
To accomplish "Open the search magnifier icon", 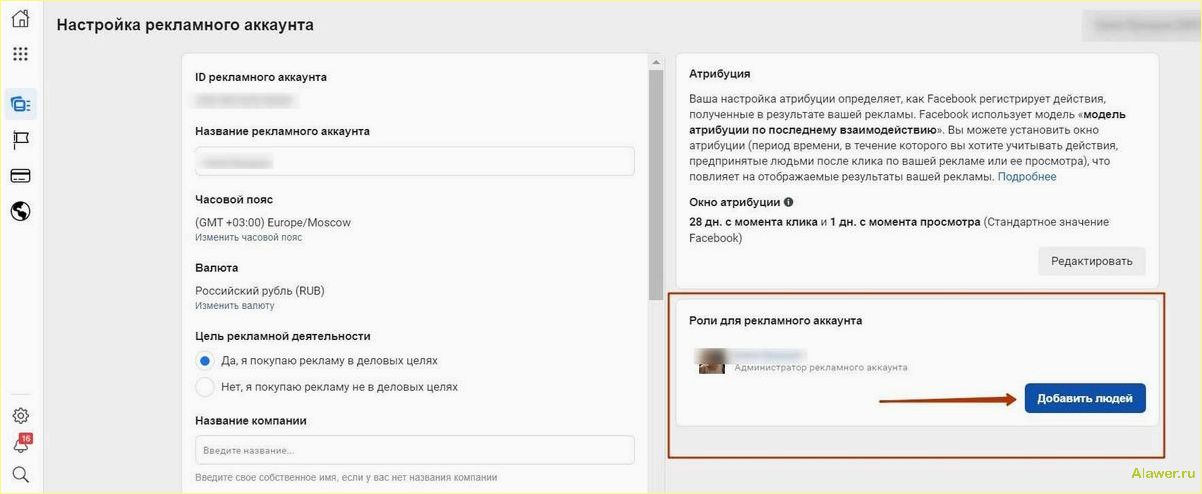I will click(x=20, y=474).
